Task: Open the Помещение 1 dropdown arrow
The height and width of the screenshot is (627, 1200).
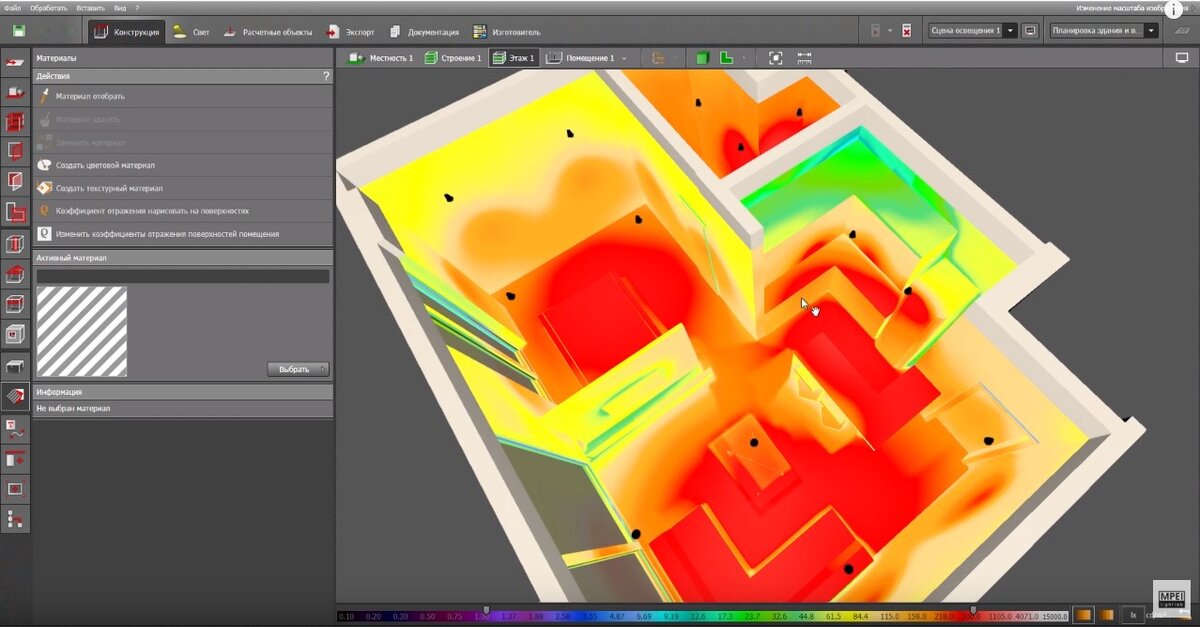Action: 624,59
